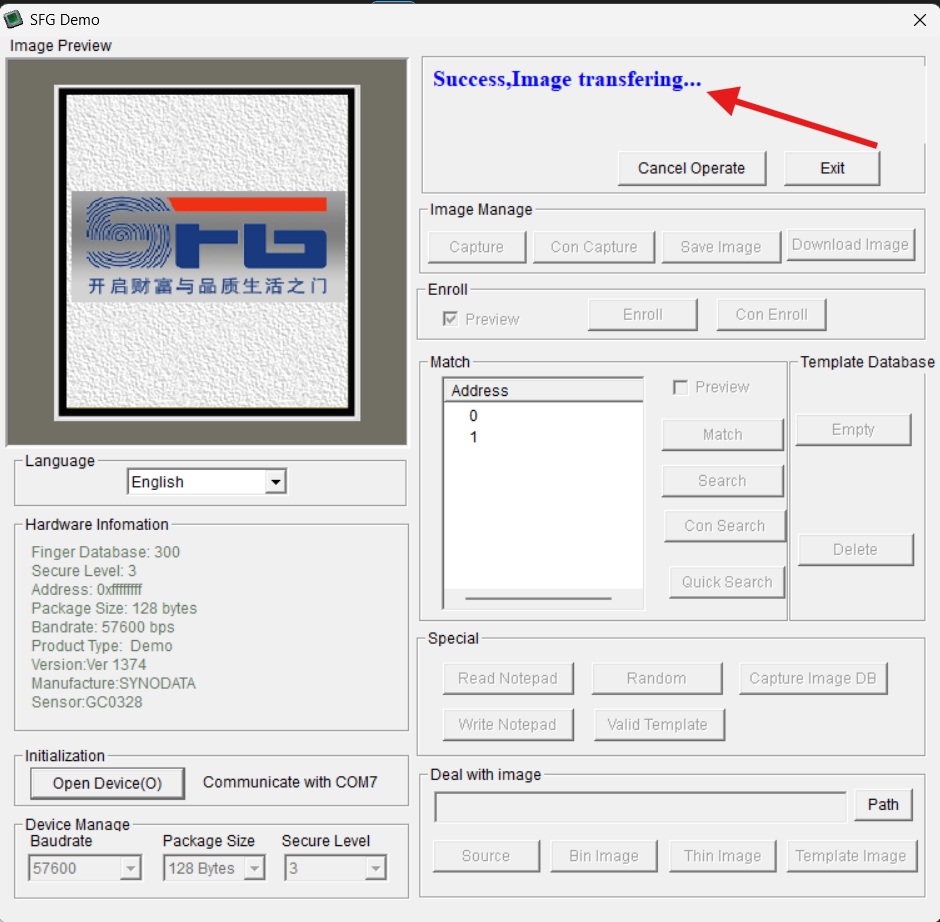940x922 pixels.
Task: Click the 'Bandrate: 57600 bps' info line
Action: coord(103,627)
